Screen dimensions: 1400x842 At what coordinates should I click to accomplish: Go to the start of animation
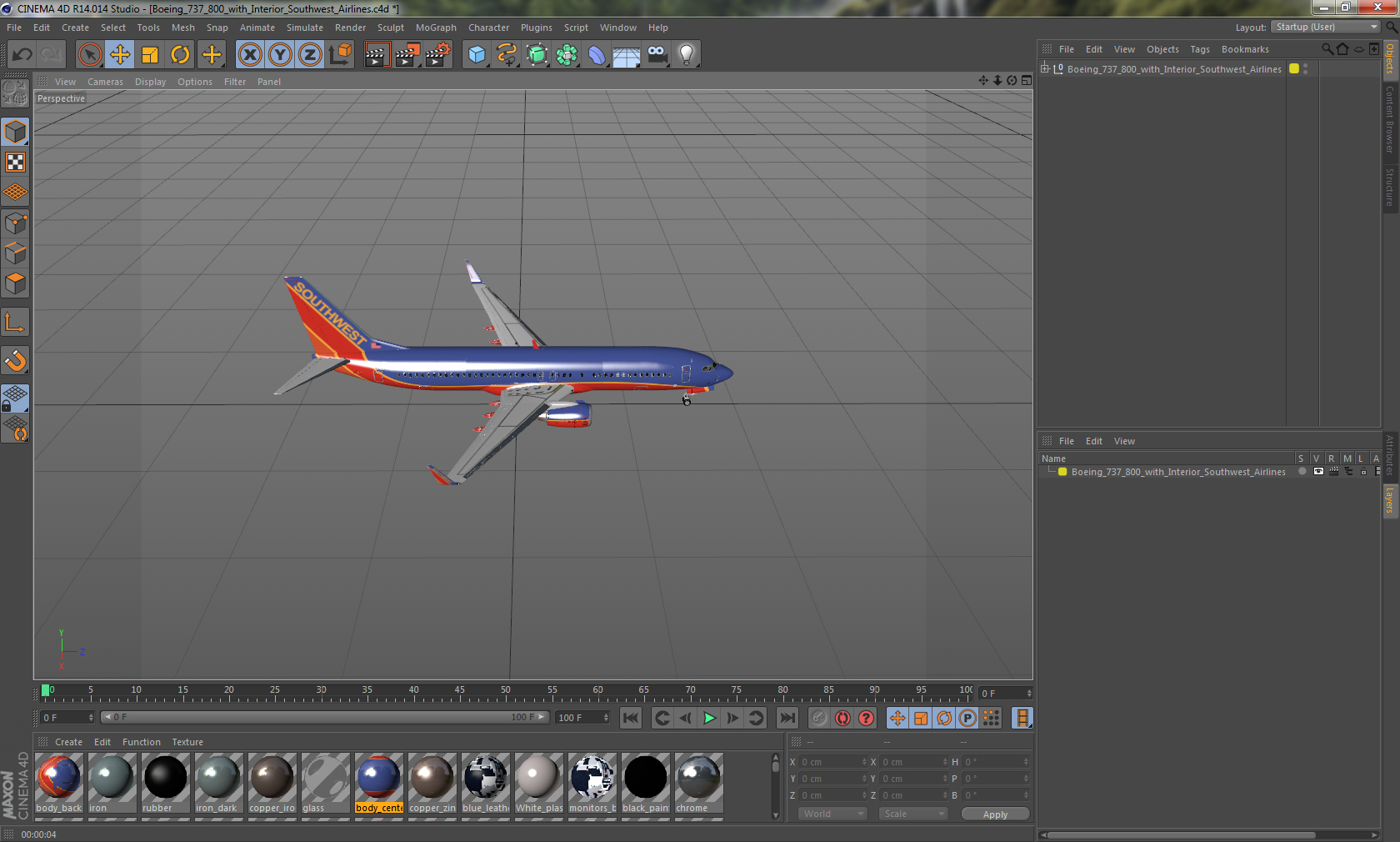click(631, 718)
